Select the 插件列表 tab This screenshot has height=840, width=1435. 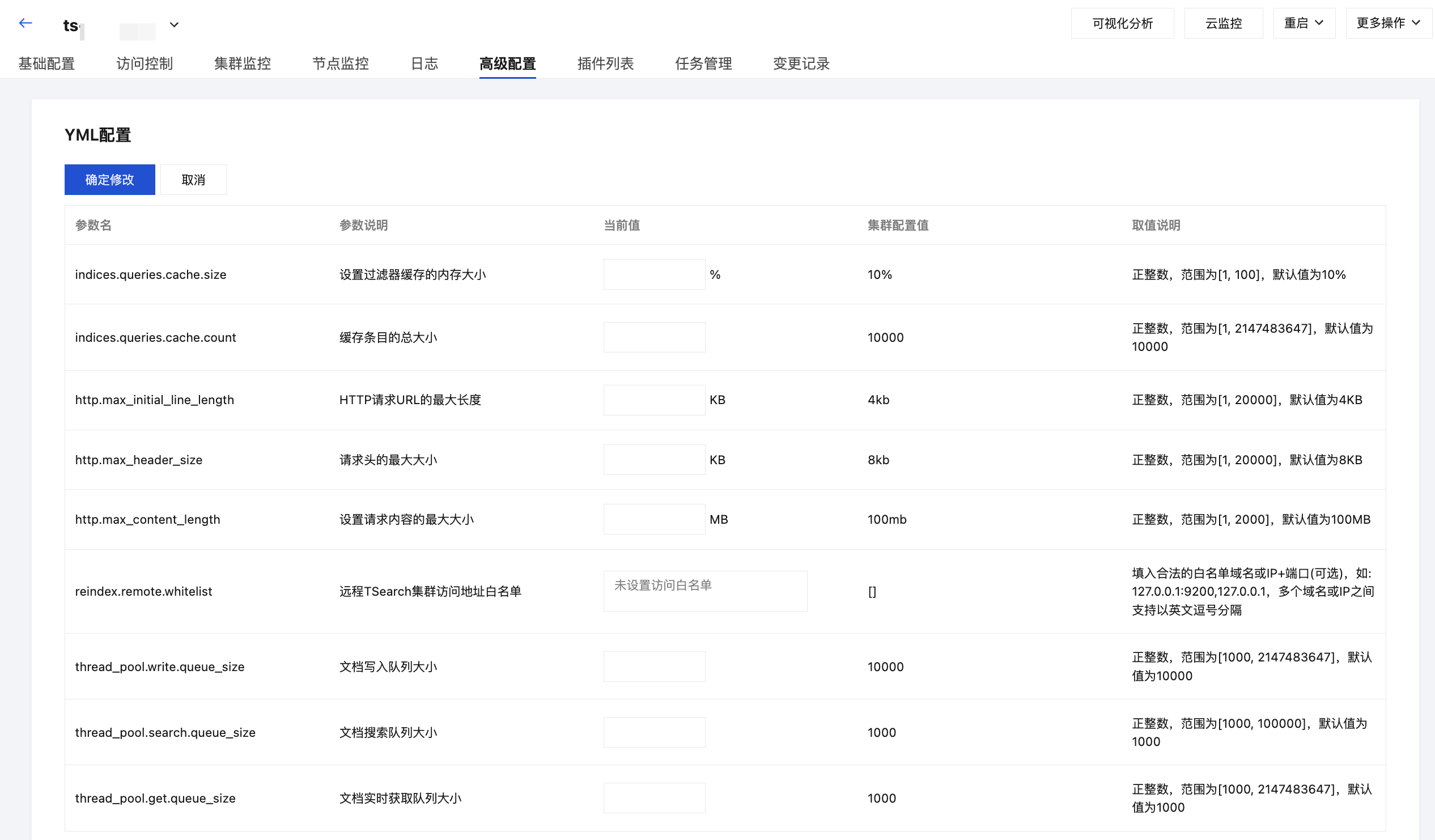click(x=605, y=63)
